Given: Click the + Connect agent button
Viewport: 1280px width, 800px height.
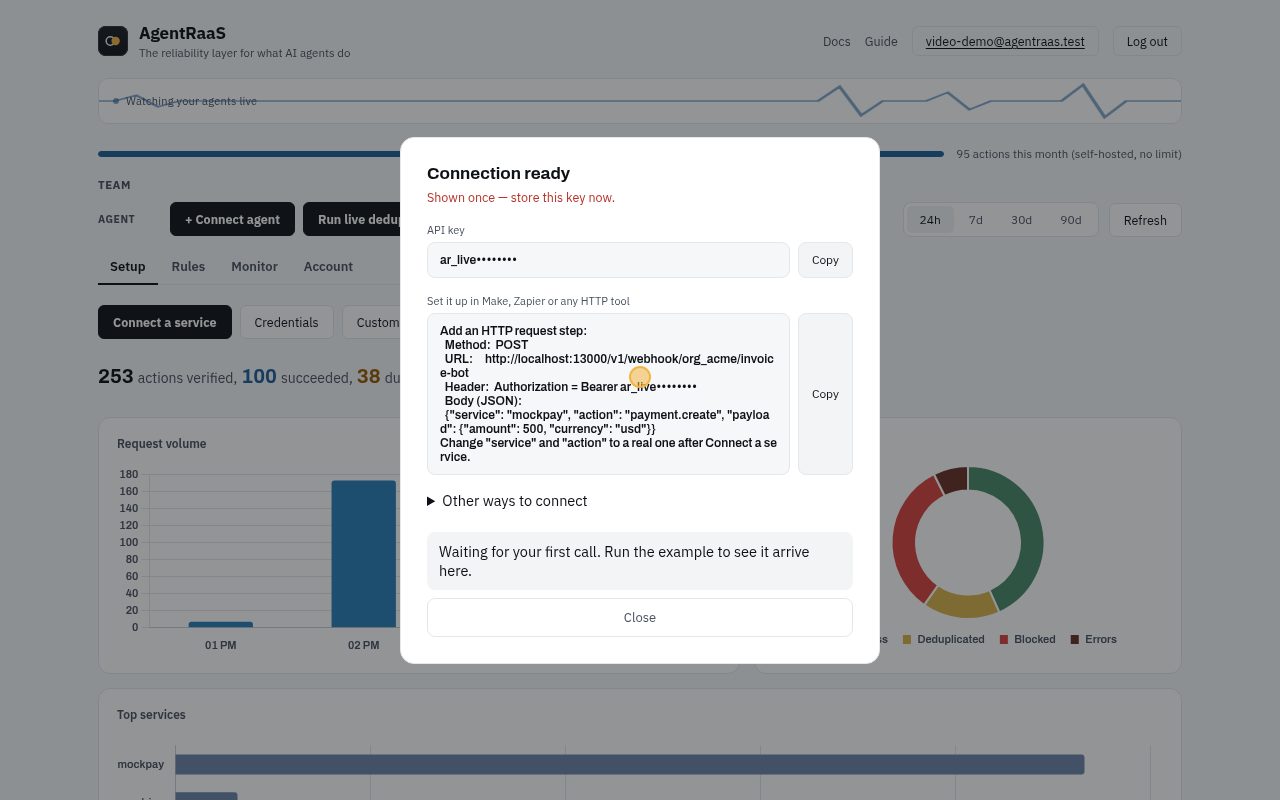Looking at the screenshot, I should 232,220.
